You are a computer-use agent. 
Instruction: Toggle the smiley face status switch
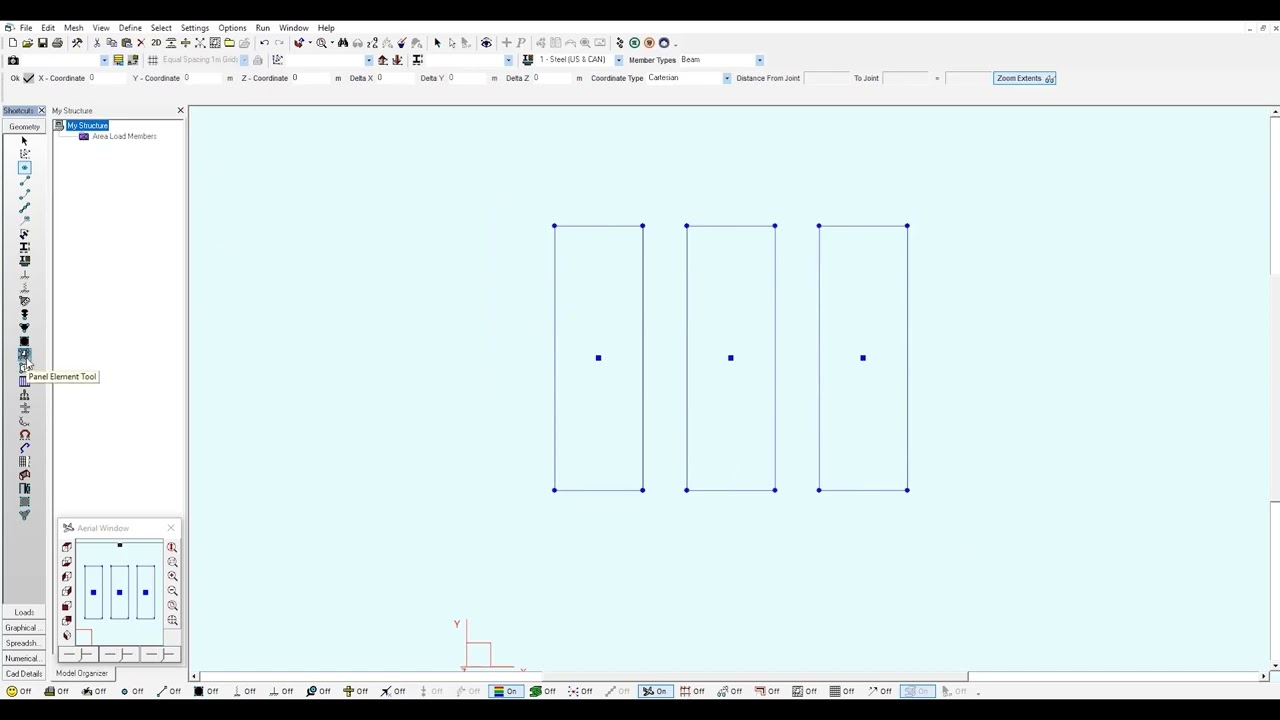pyautogui.click(x=19, y=691)
